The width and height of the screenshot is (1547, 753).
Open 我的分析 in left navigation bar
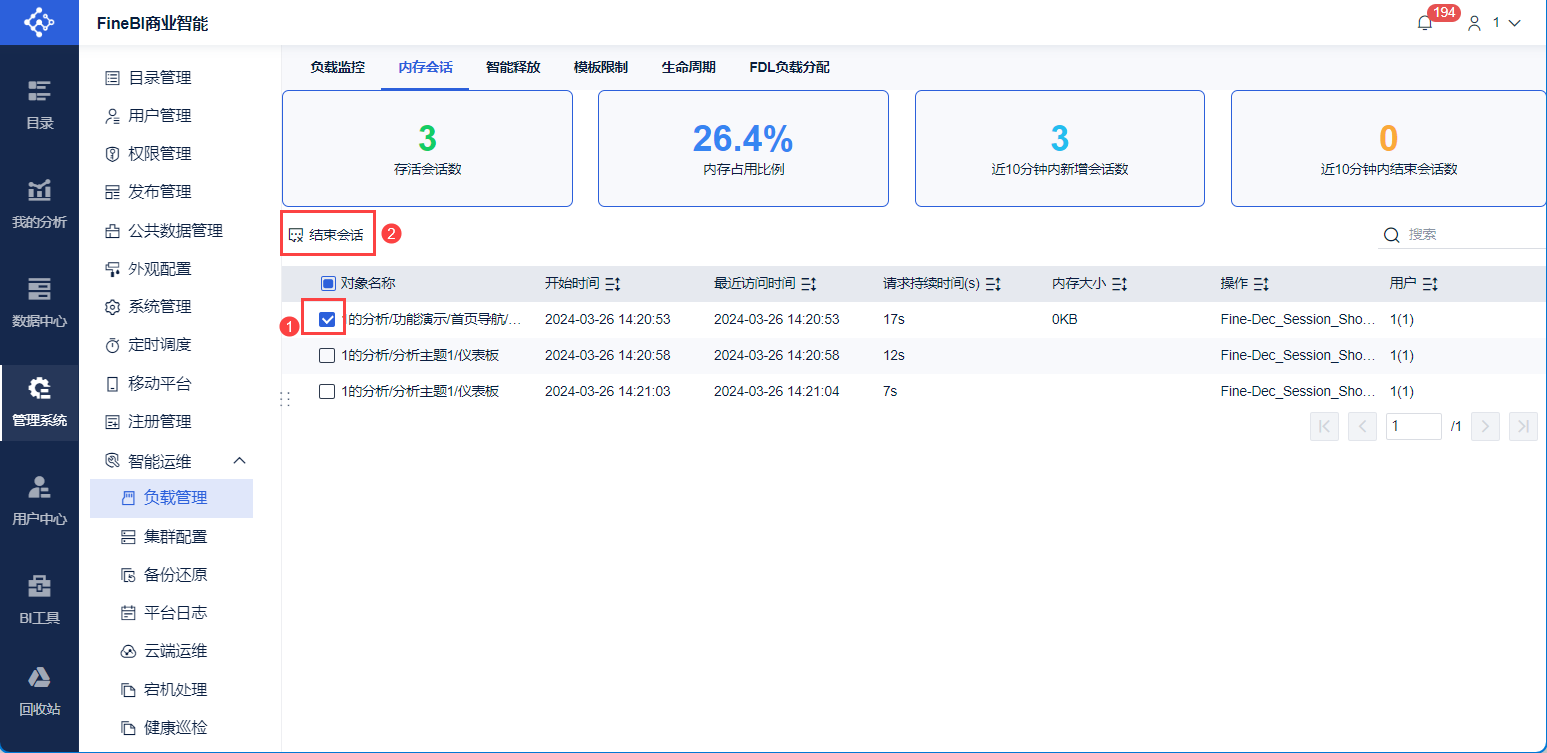tap(39, 204)
